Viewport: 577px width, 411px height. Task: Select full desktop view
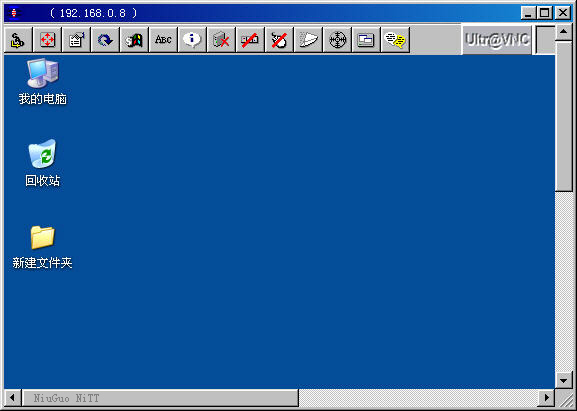[366, 39]
